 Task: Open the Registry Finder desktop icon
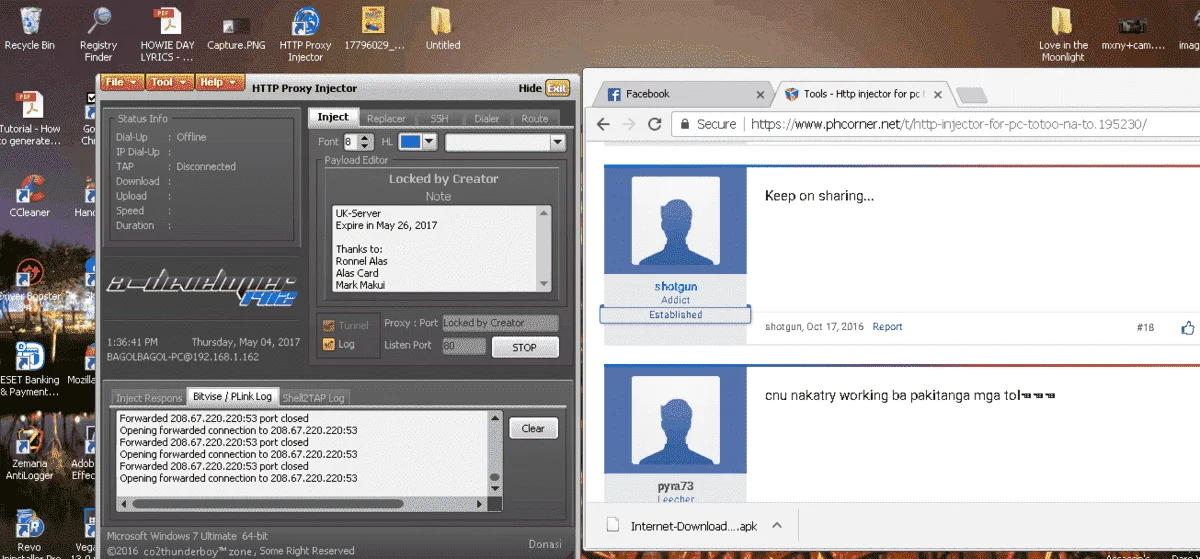point(98,34)
